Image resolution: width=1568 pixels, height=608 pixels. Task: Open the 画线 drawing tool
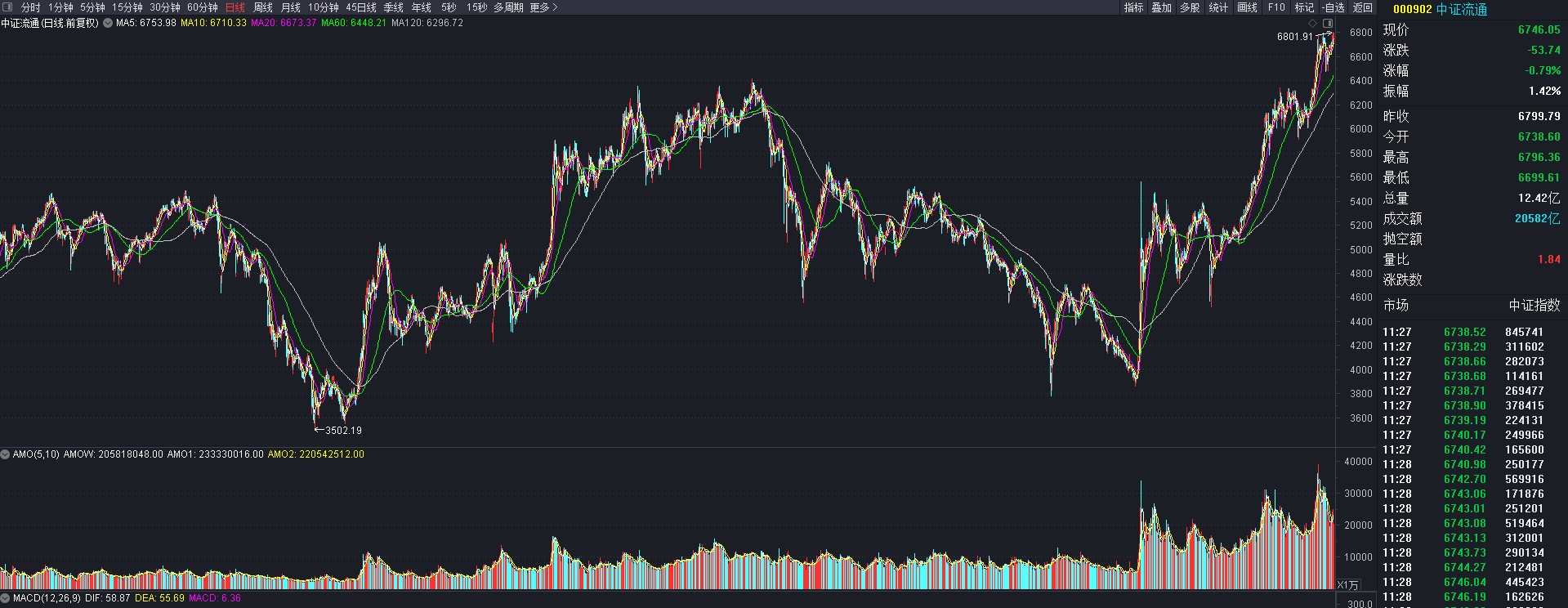point(1247,7)
